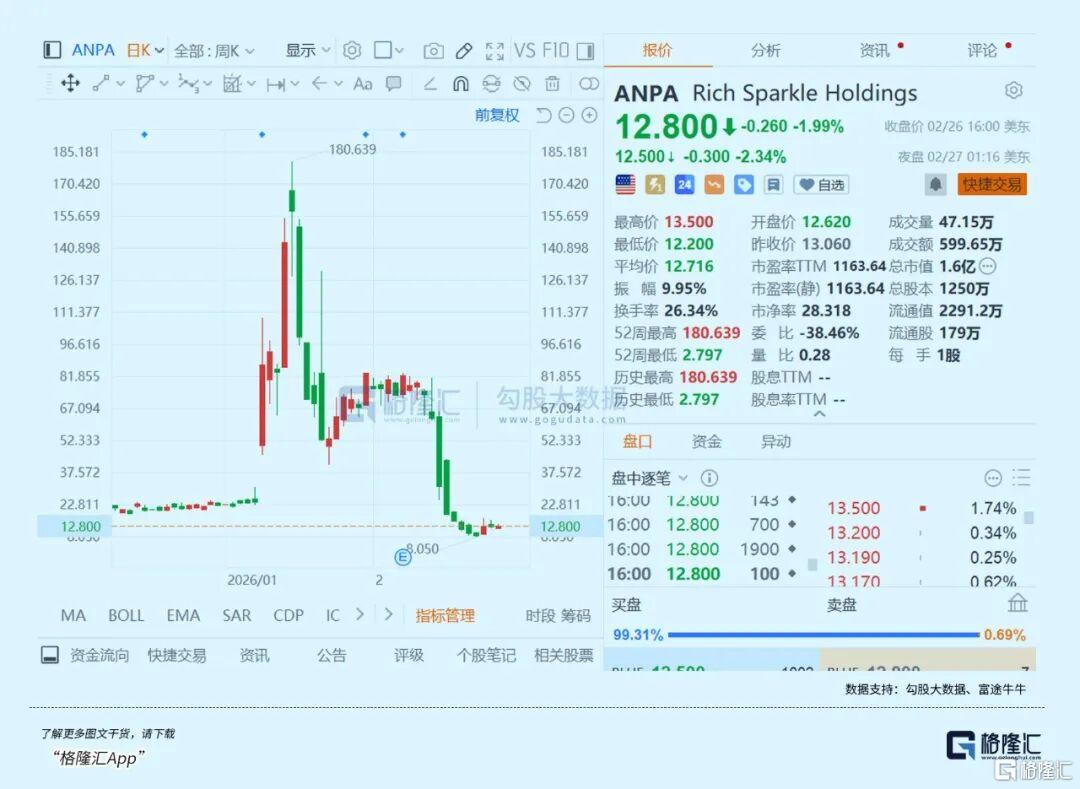Toggle 自选 to add stock to watchlist

pos(820,184)
